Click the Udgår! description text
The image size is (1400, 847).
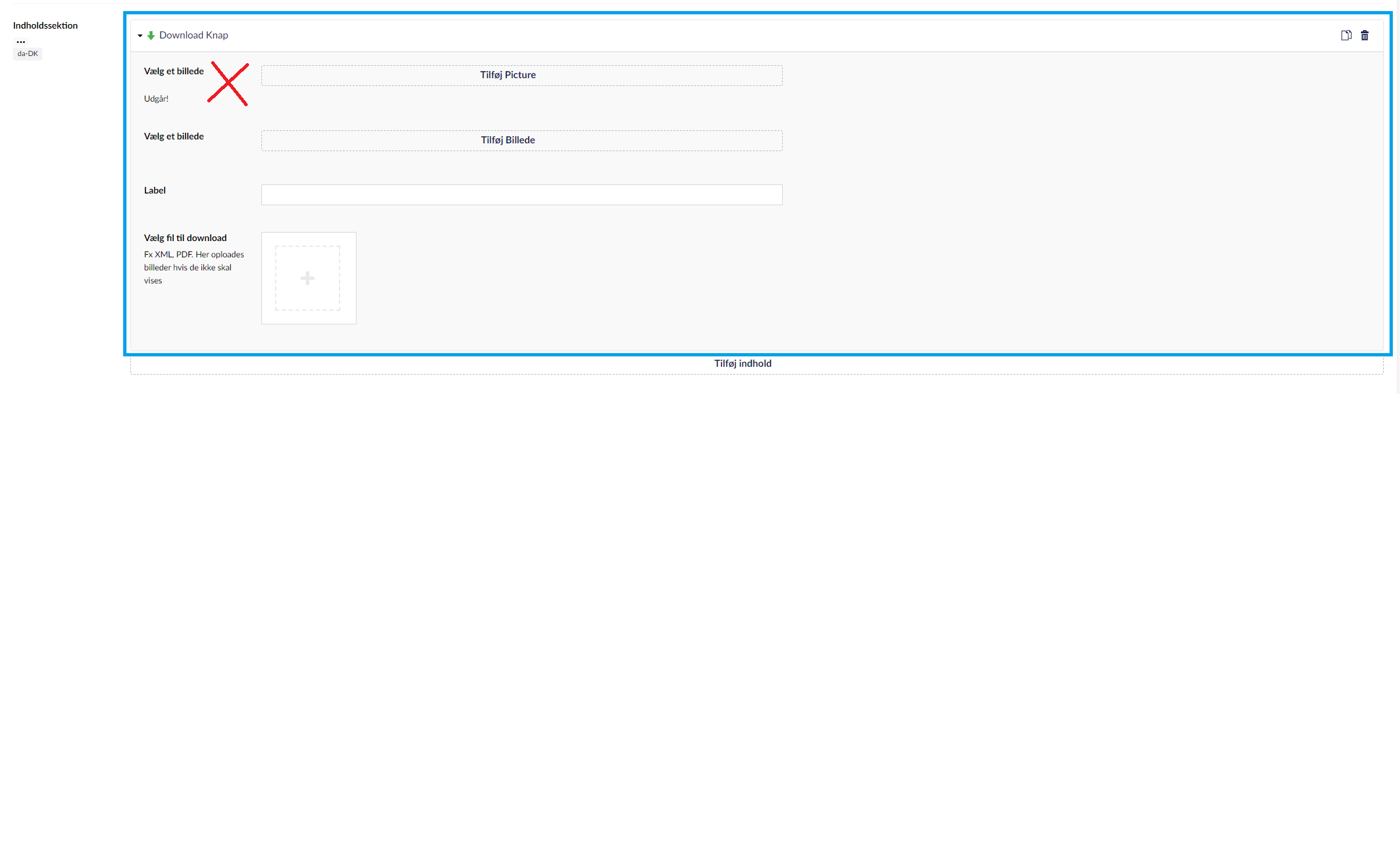point(156,99)
